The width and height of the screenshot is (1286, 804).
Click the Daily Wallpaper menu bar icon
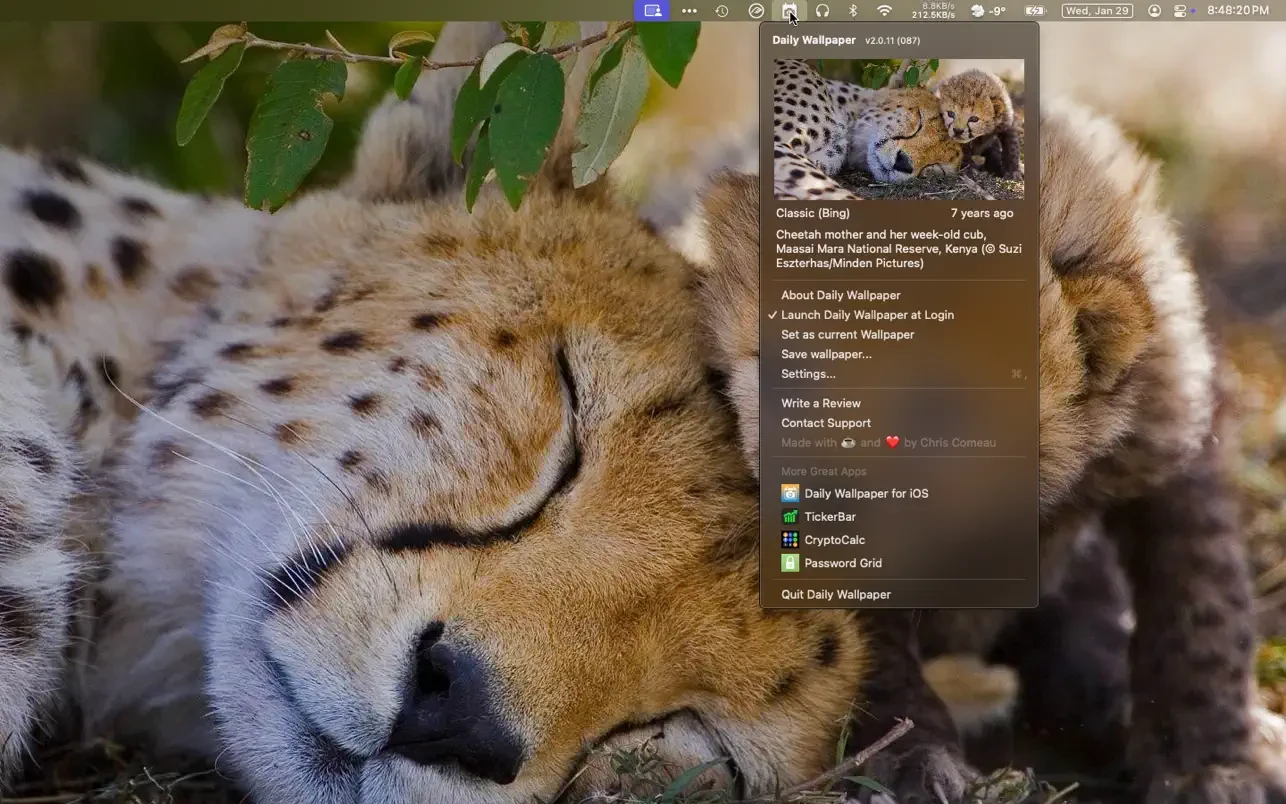click(x=790, y=11)
